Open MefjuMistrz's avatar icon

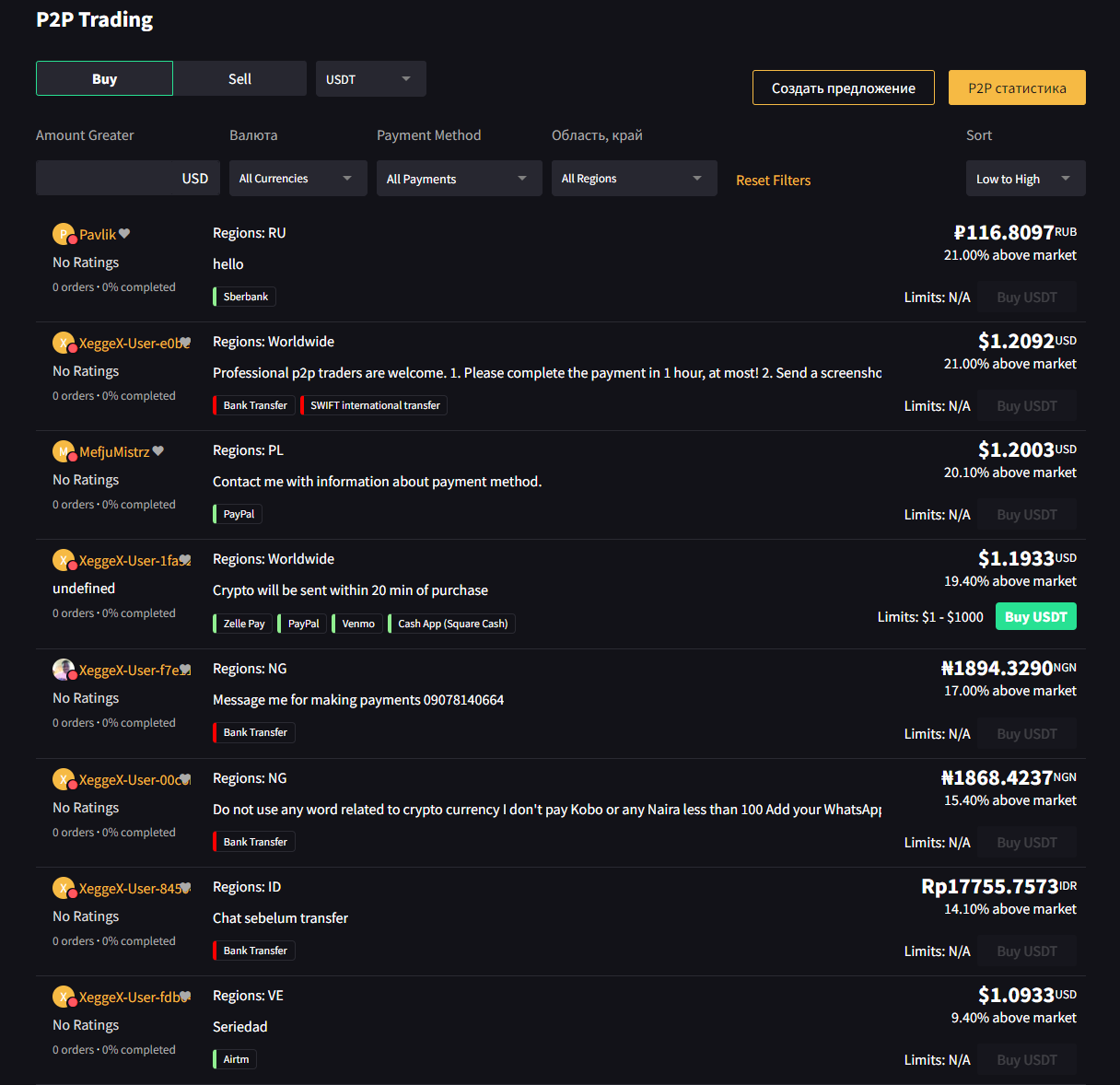64,451
